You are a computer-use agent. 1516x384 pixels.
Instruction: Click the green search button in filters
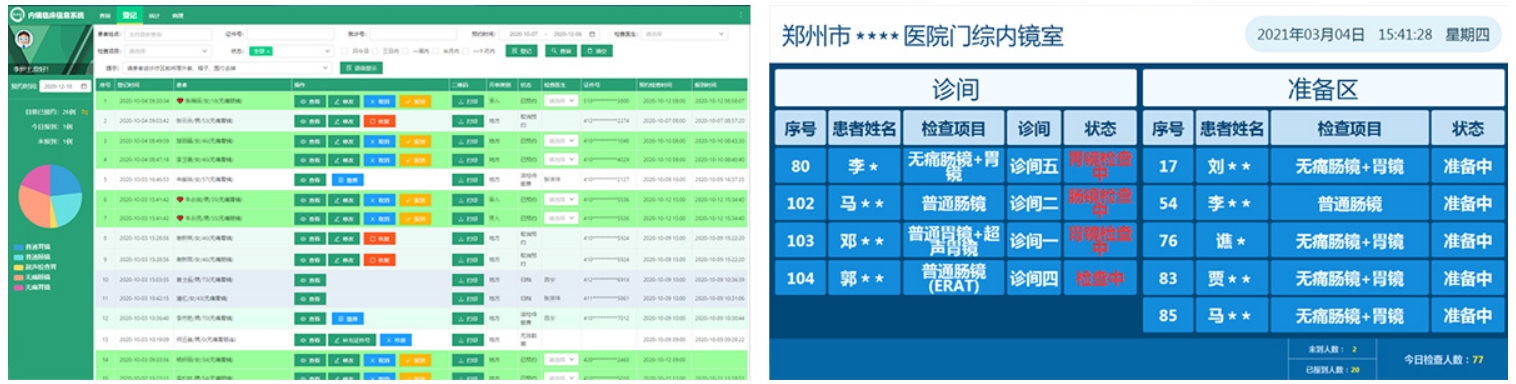pyautogui.click(x=561, y=51)
